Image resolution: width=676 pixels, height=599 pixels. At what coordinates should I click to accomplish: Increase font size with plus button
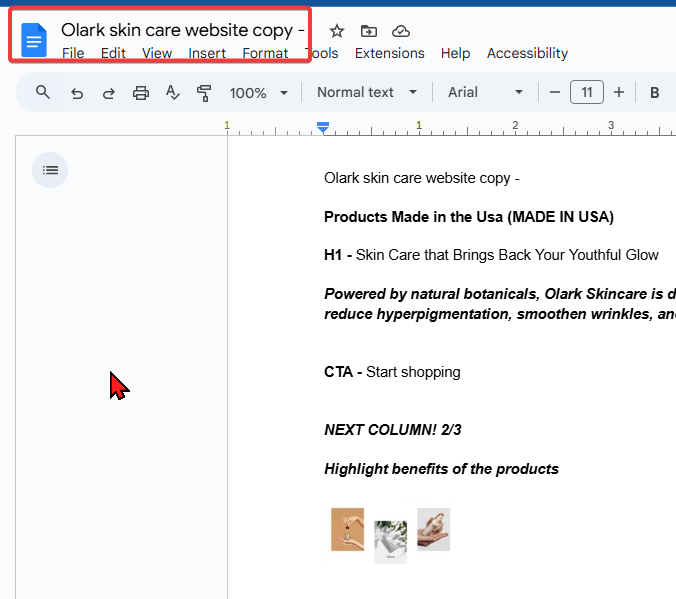619,92
